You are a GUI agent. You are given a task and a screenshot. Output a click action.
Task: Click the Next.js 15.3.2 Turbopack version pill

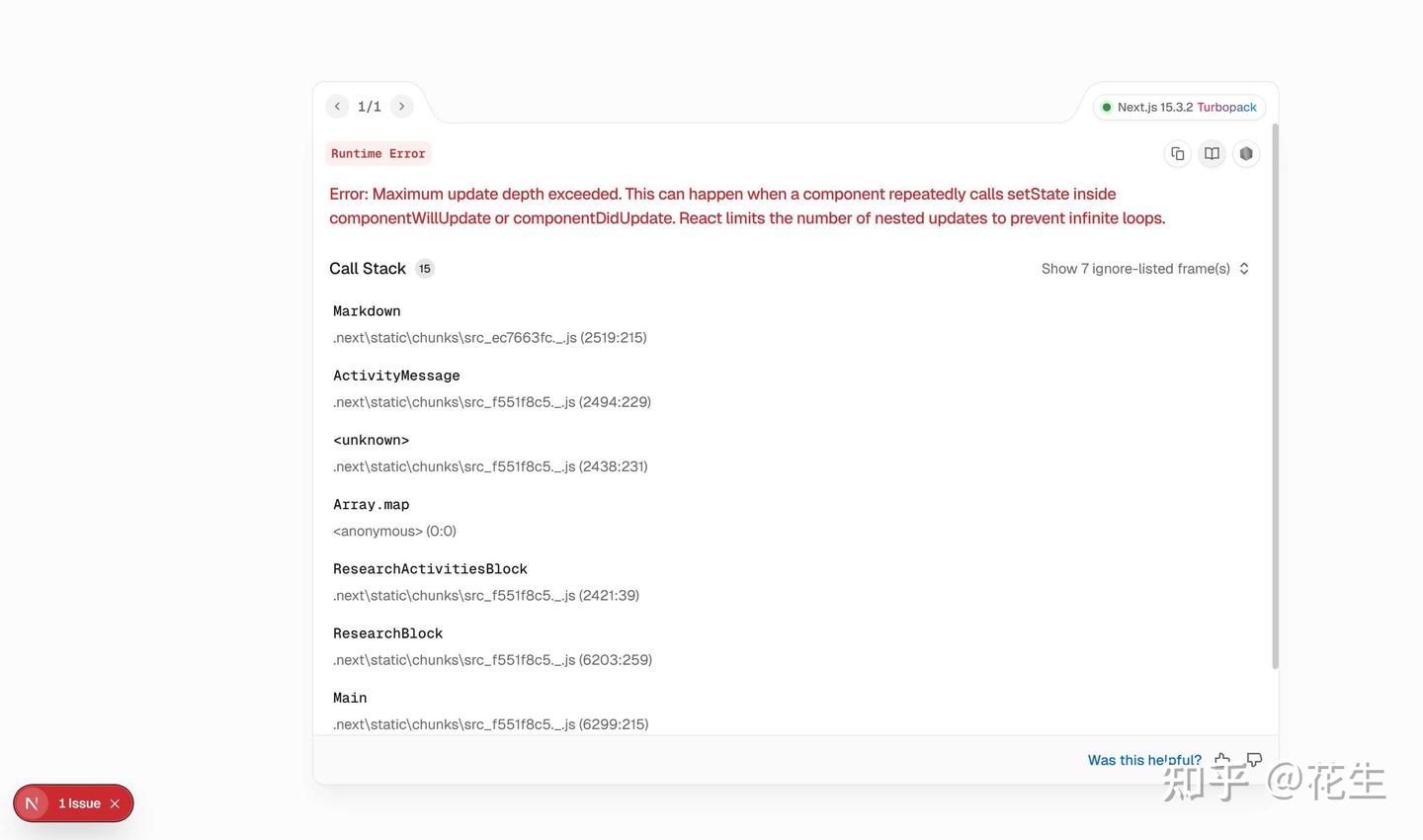1179,108
